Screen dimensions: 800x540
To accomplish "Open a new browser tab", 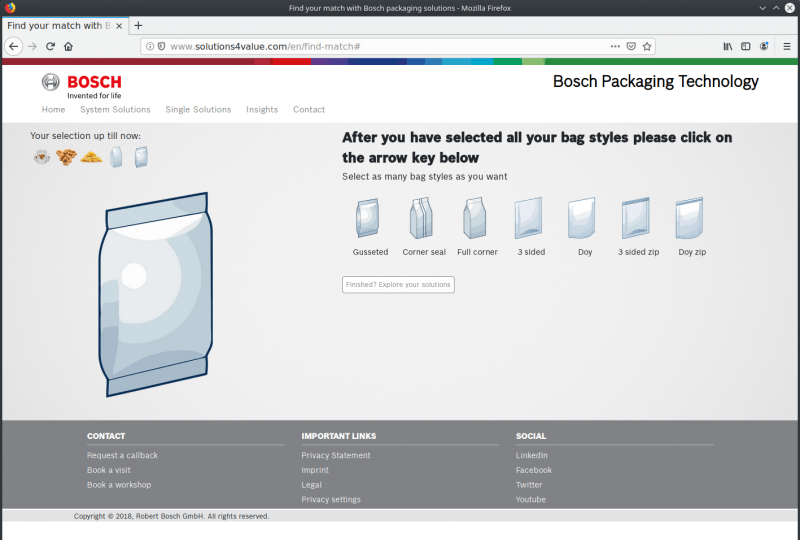I will pyautogui.click(x=138, y=25).
